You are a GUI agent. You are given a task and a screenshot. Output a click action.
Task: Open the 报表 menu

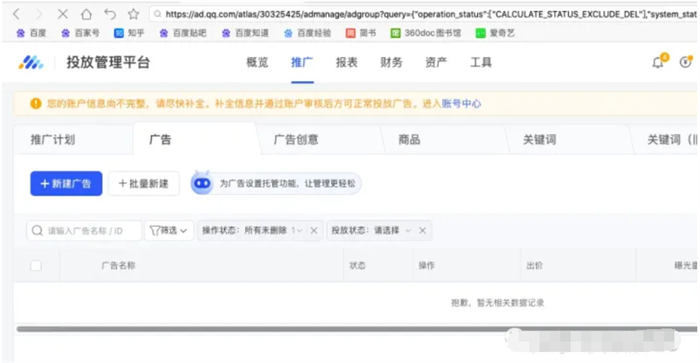click(347, 63)
